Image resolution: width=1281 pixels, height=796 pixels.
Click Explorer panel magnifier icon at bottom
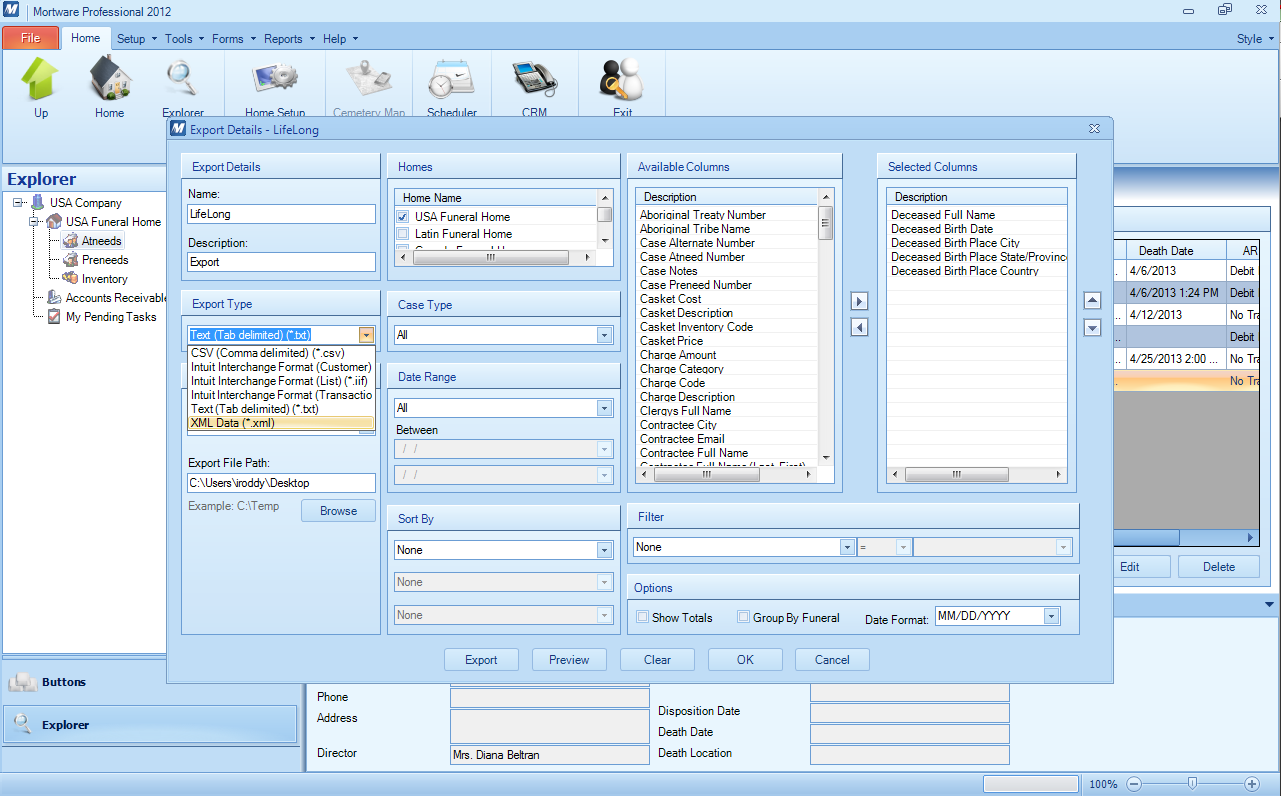pos(22,725)
